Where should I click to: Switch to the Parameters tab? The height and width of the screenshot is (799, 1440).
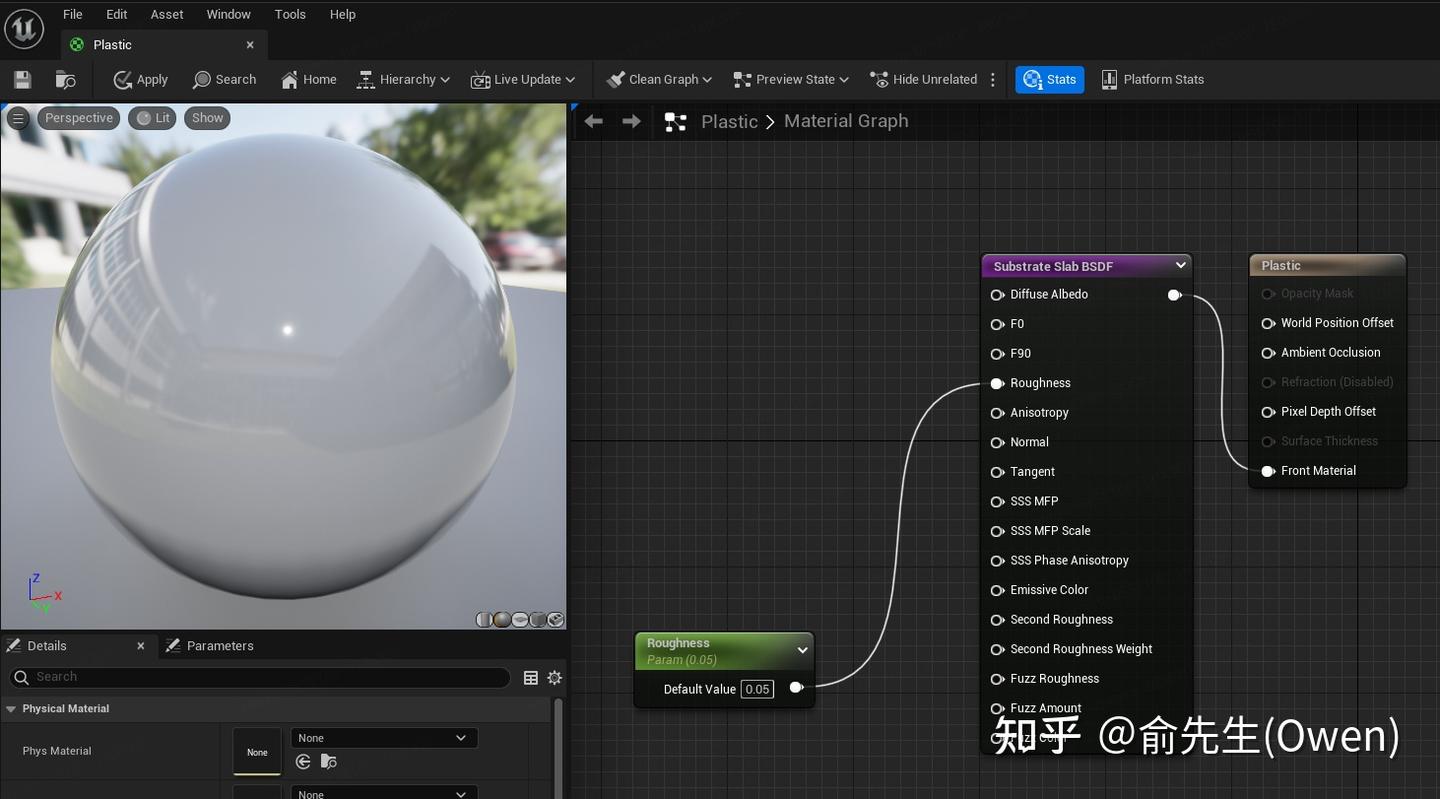219,646
